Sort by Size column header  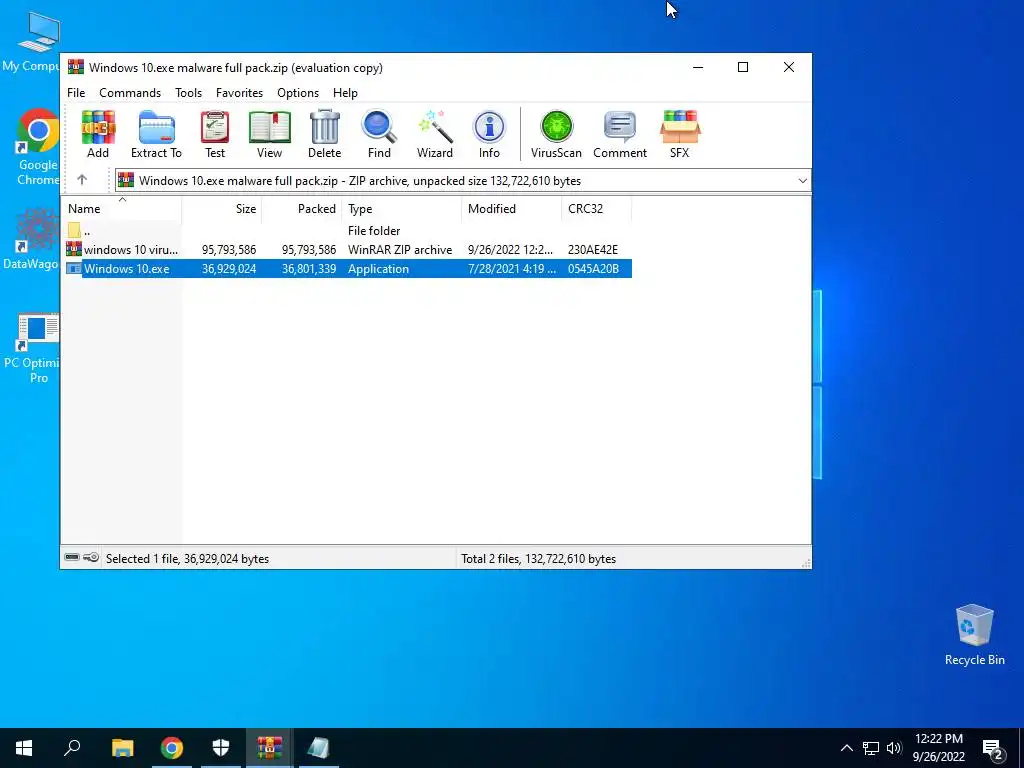coord(221,208)
